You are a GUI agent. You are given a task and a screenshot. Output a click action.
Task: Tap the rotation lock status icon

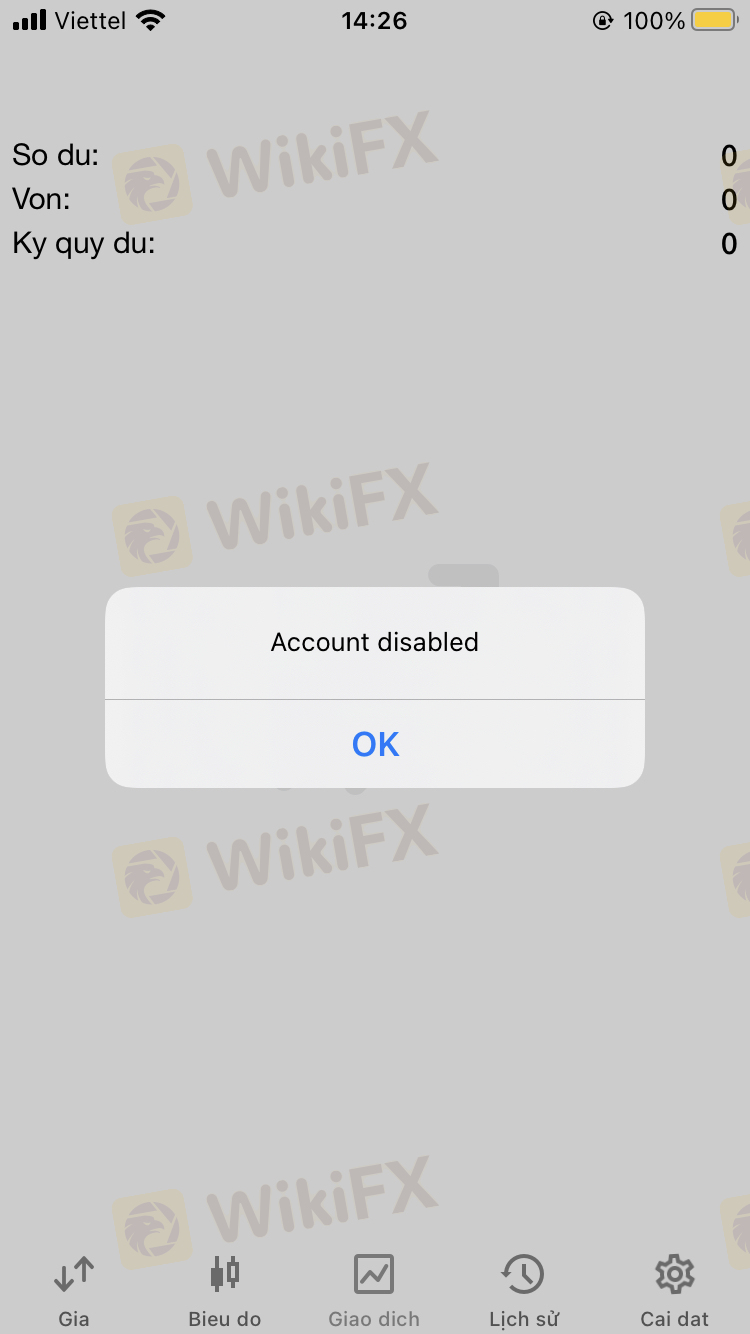pyautogui.click(x=603, y=20)
